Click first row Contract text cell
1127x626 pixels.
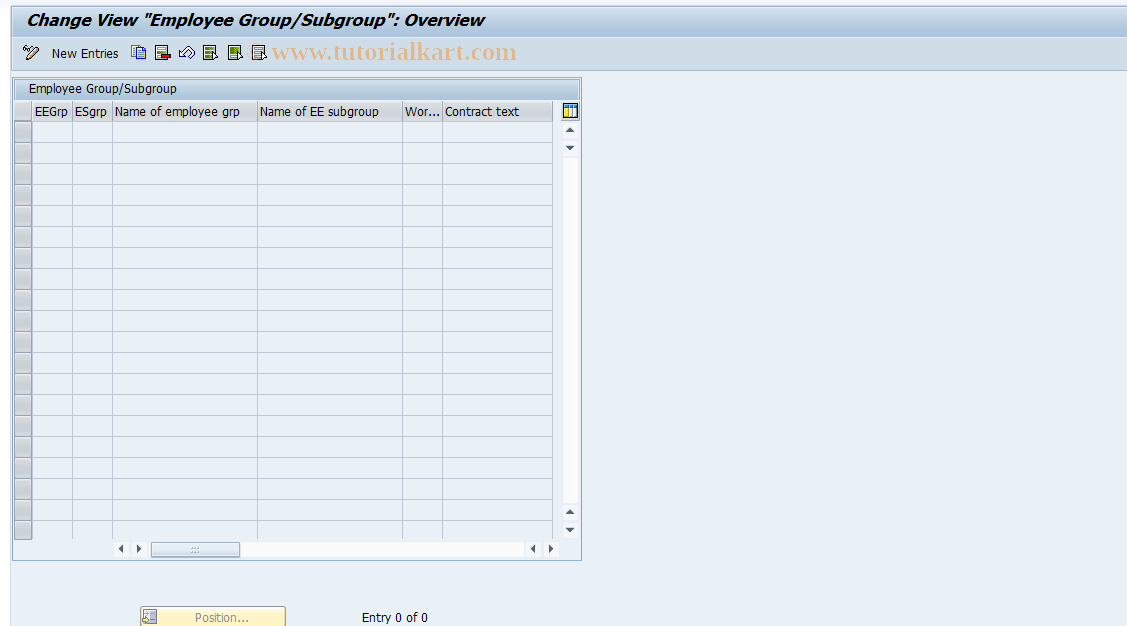[497, 132]
